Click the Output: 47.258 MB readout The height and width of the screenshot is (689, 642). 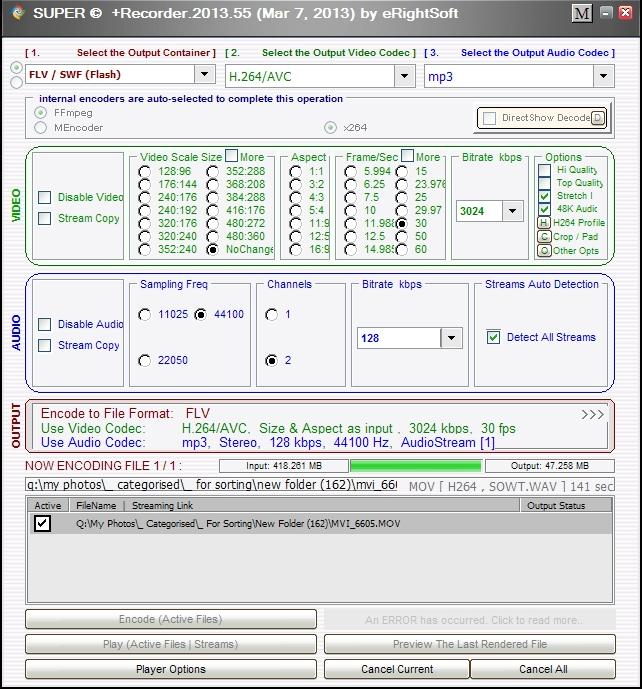(x=550, y=466)
